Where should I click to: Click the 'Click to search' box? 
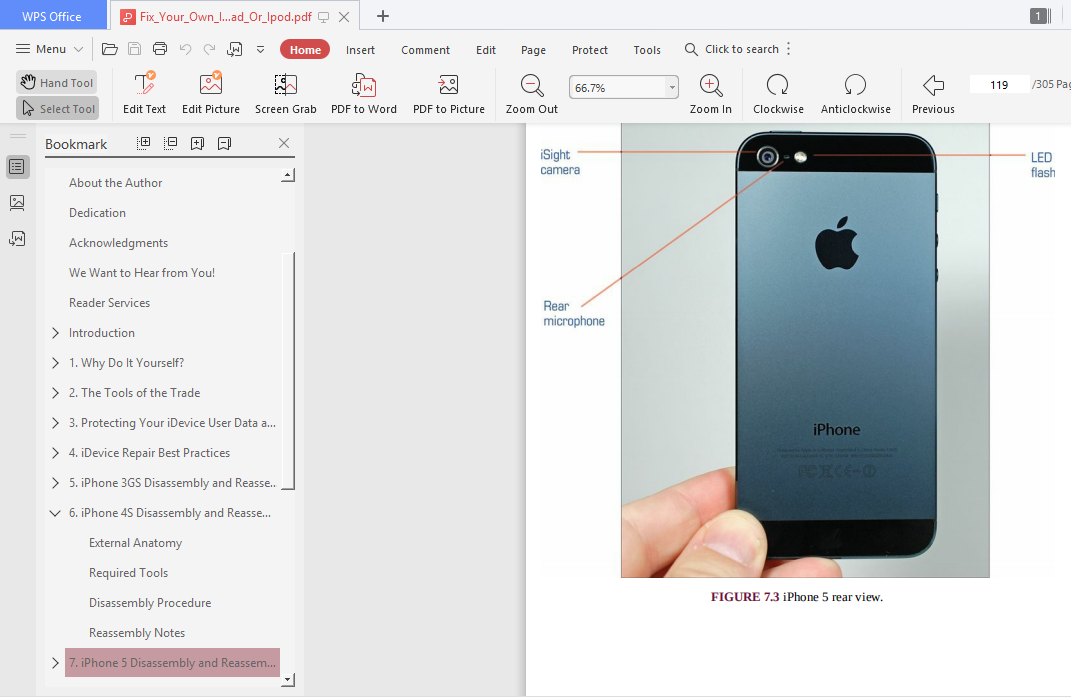click(x=732, y=49)
